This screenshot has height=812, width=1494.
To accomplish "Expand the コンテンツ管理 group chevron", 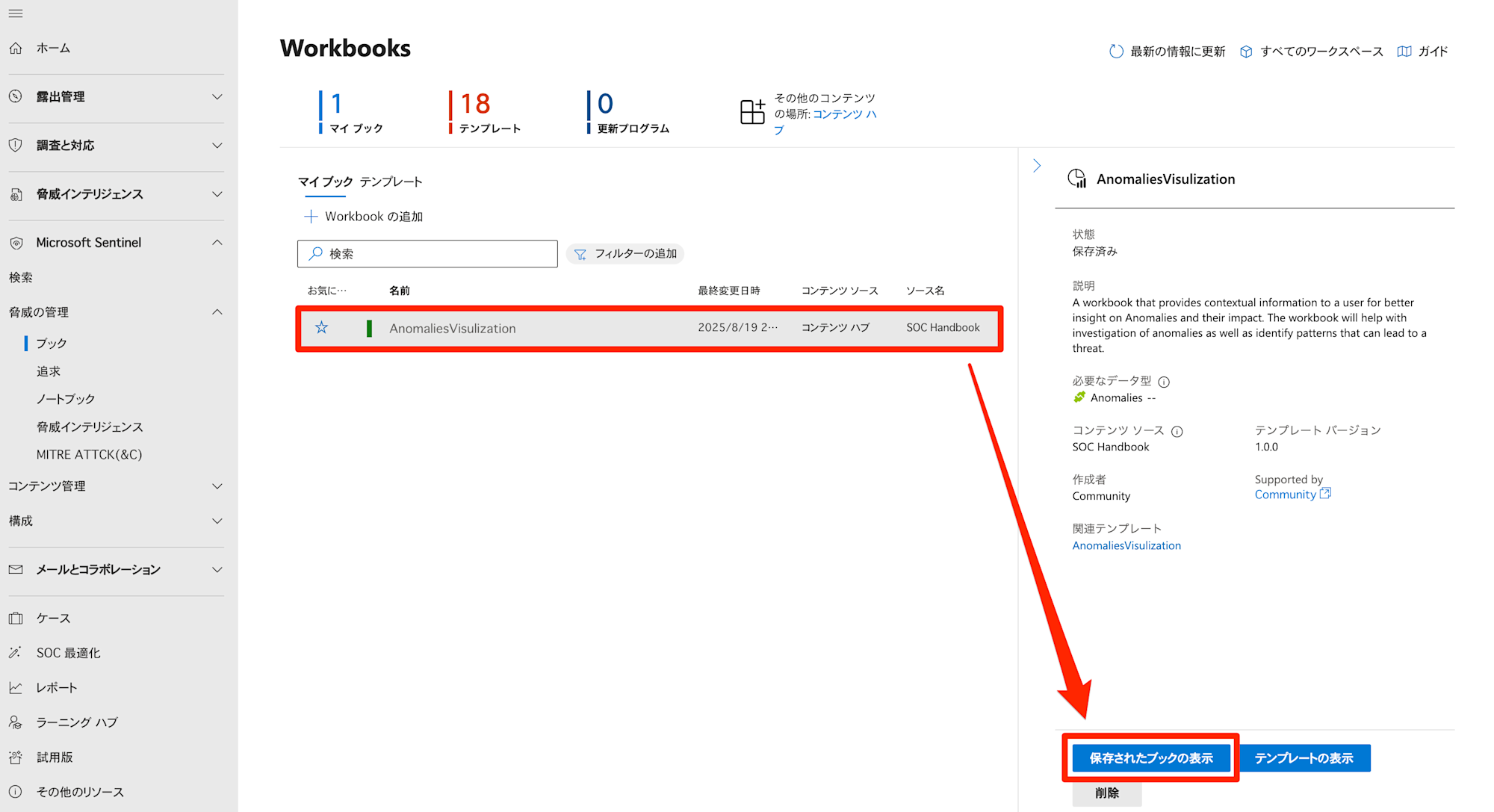I will coord(217,486).
